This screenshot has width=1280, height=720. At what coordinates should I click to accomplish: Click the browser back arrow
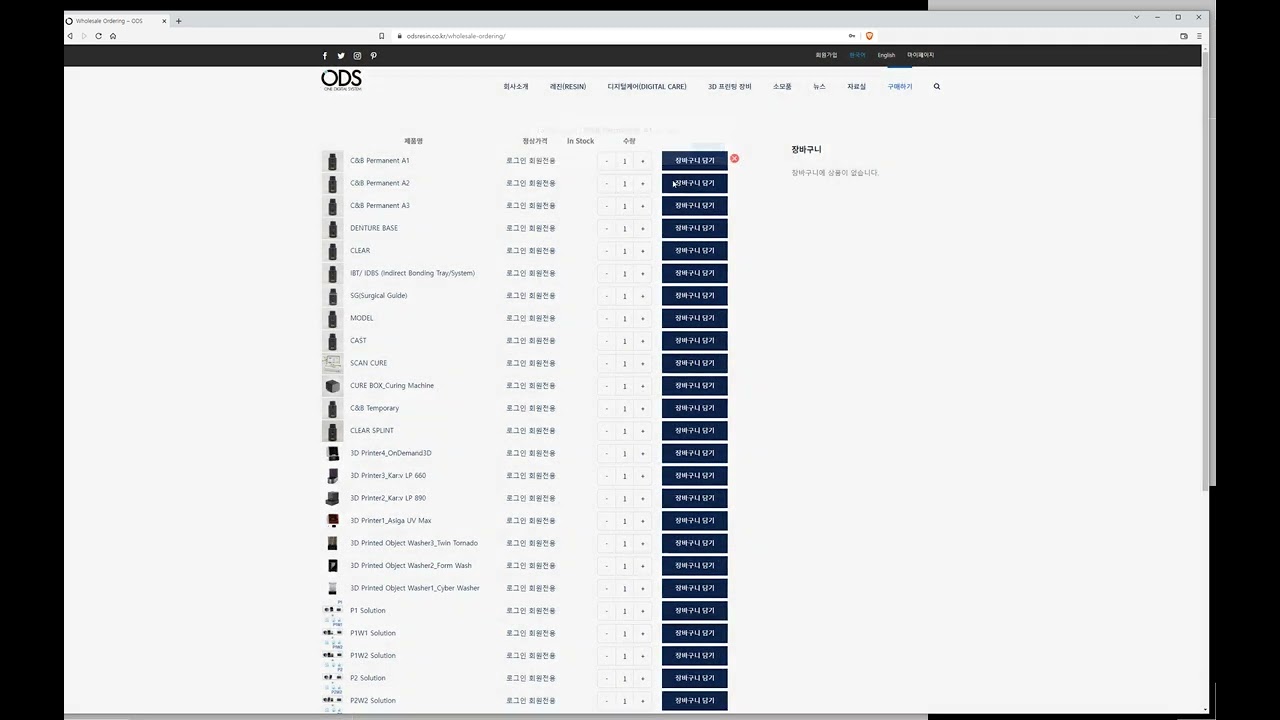click(69, 36)
